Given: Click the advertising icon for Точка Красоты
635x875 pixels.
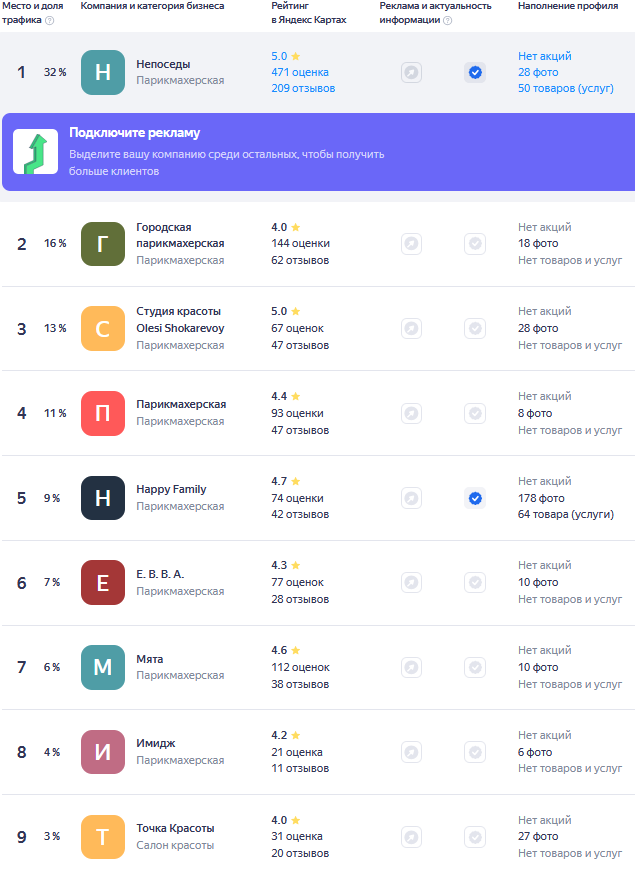Looking at the screenshot, I should tap(411, 837).
